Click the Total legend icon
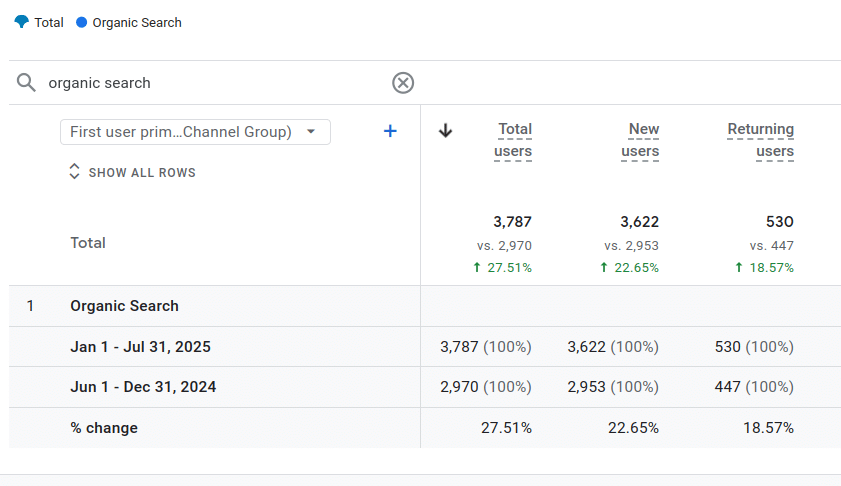 point(22,22)
